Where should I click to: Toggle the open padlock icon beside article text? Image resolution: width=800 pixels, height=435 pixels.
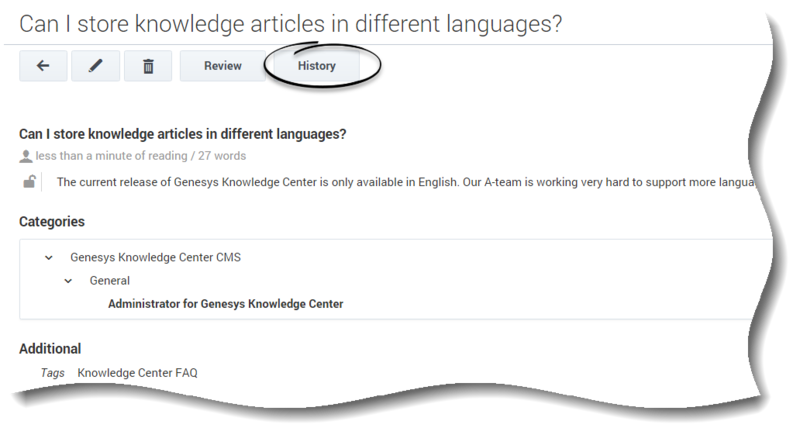pos(29,182)
